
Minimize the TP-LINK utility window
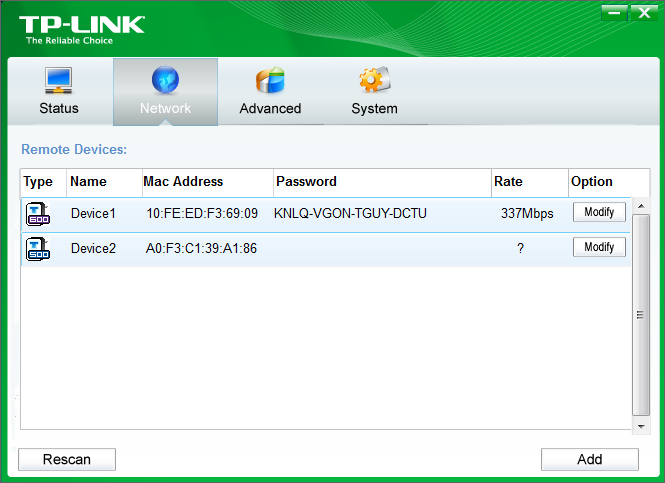(615, 13)
